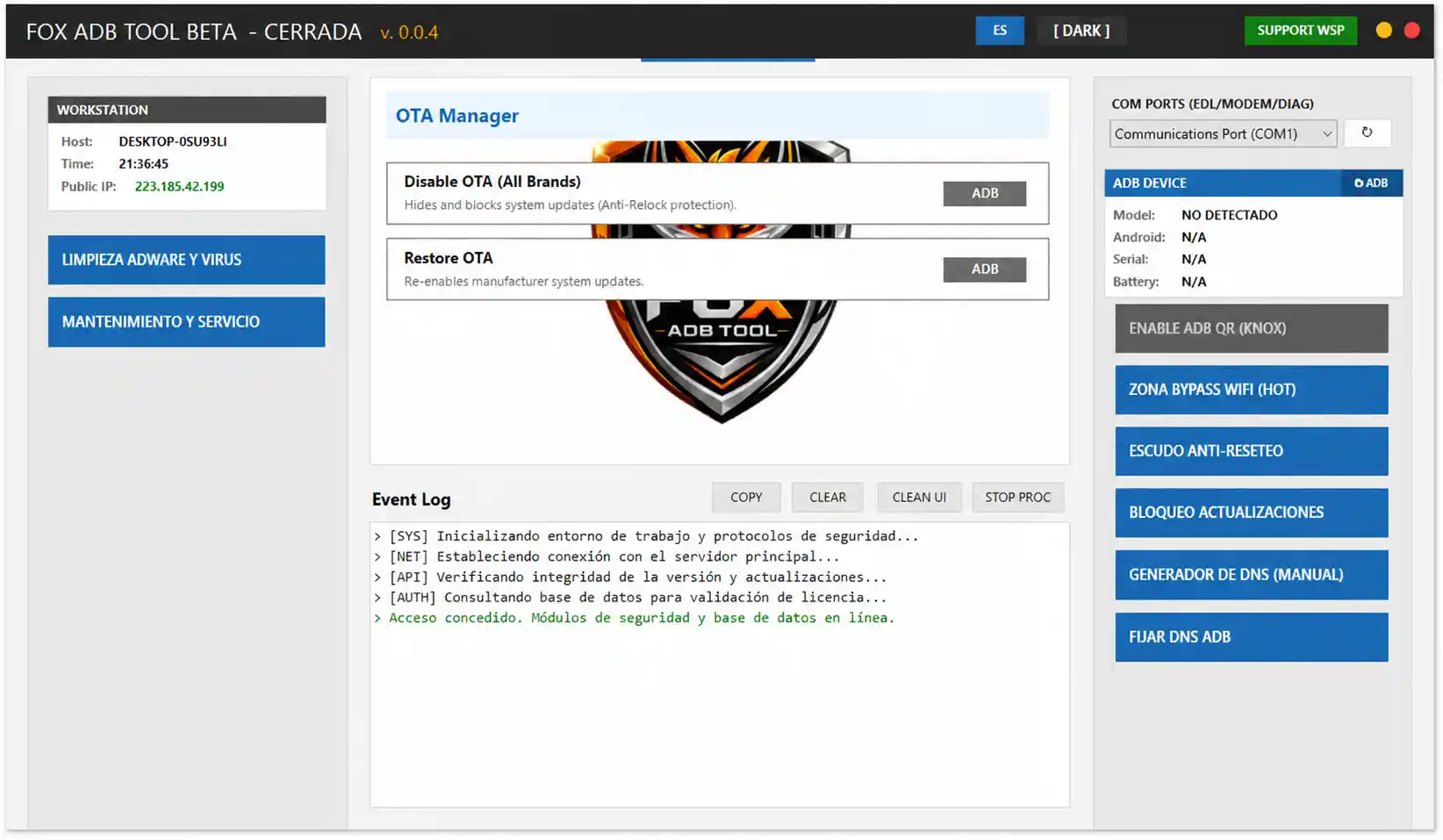The width and height of the screenshot is (1443, 840).
Task: Click the Restore OTA title
Action: pyautogui.click(x=448, y=258)
